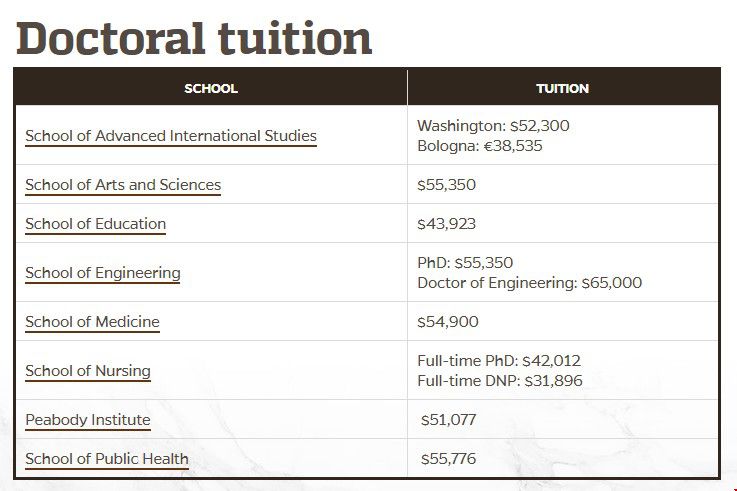Screen dimensions: 737x491
Task: Select the $54,900 tuition value
Action: (447, 322)
